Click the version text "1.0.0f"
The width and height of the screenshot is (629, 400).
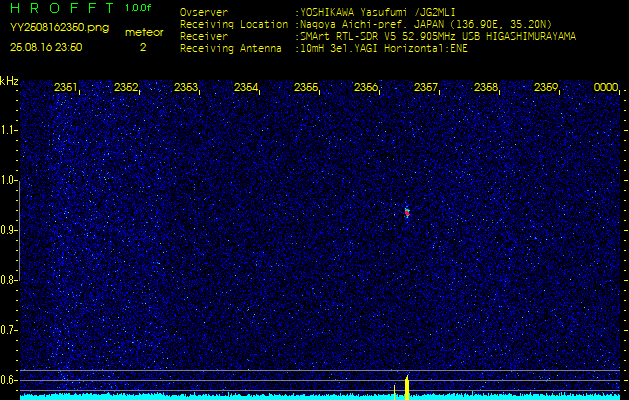138,8
